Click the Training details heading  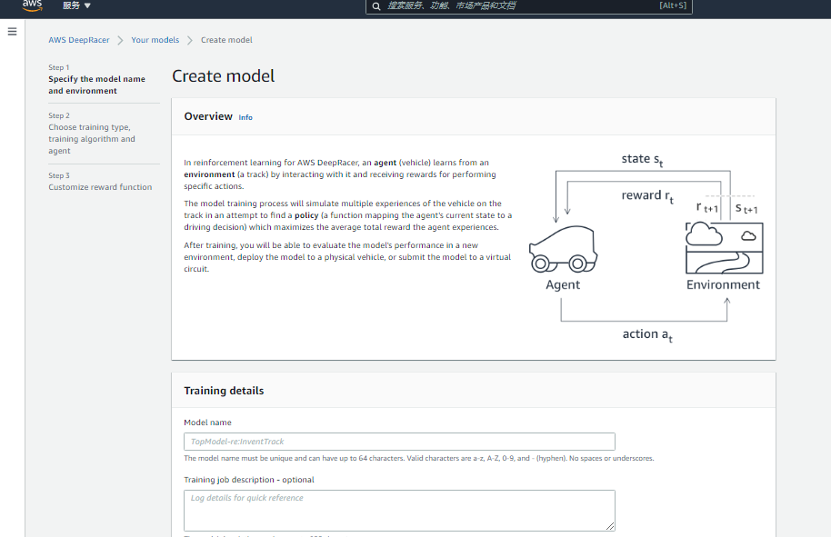tap(224, 391)
